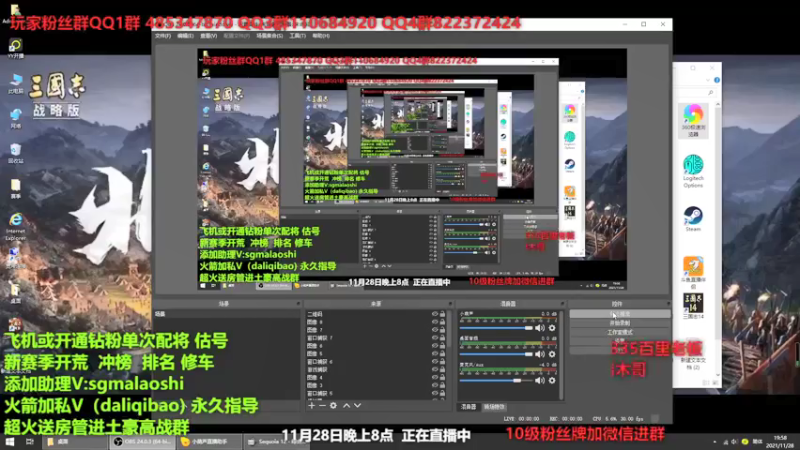Mute the 桌面音频 speaker icon
Image resolution: width=800 pixels, height=450 pixels.
(x=540, y=354)
